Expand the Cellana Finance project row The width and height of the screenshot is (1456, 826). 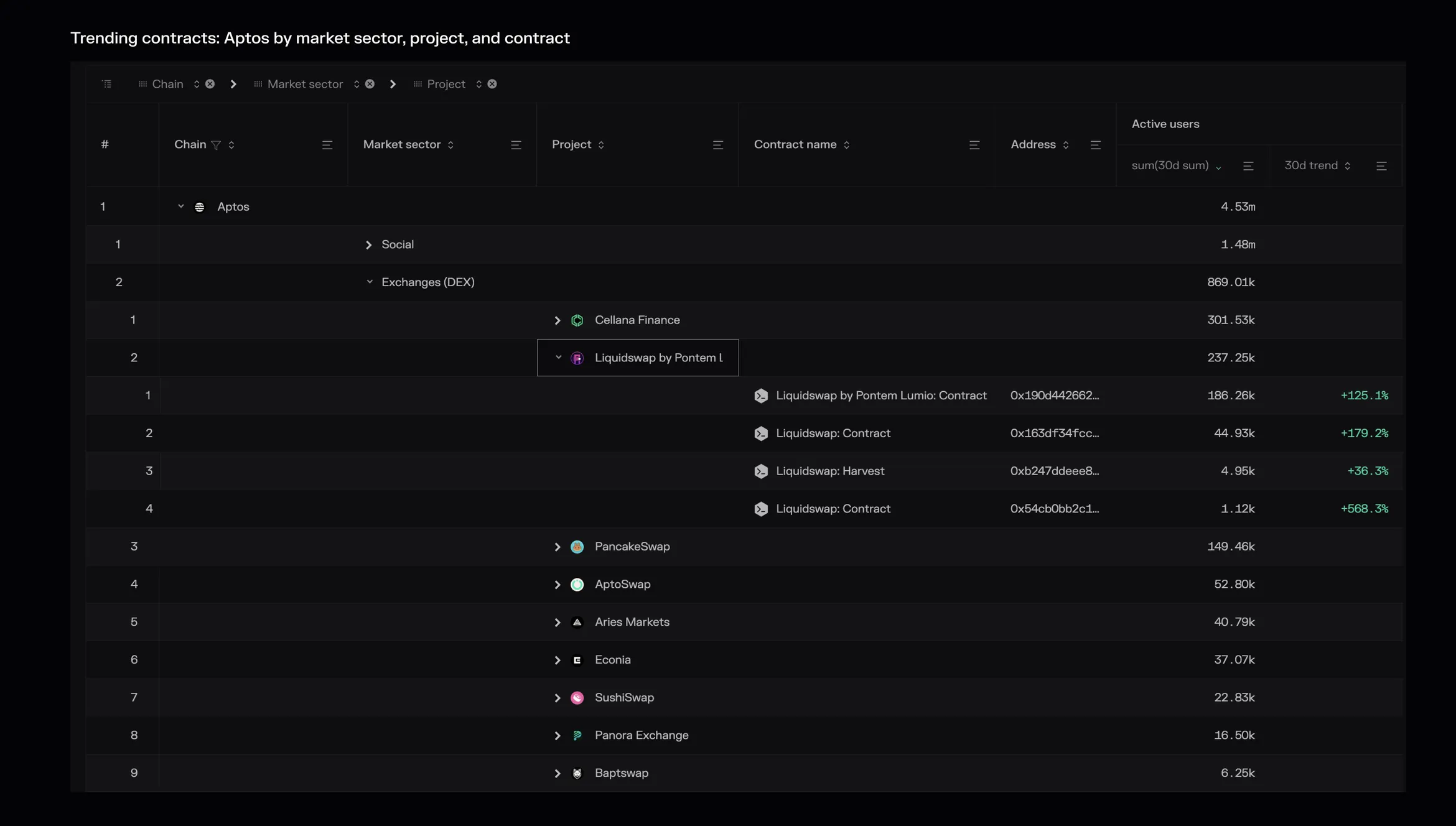point(558,320)
